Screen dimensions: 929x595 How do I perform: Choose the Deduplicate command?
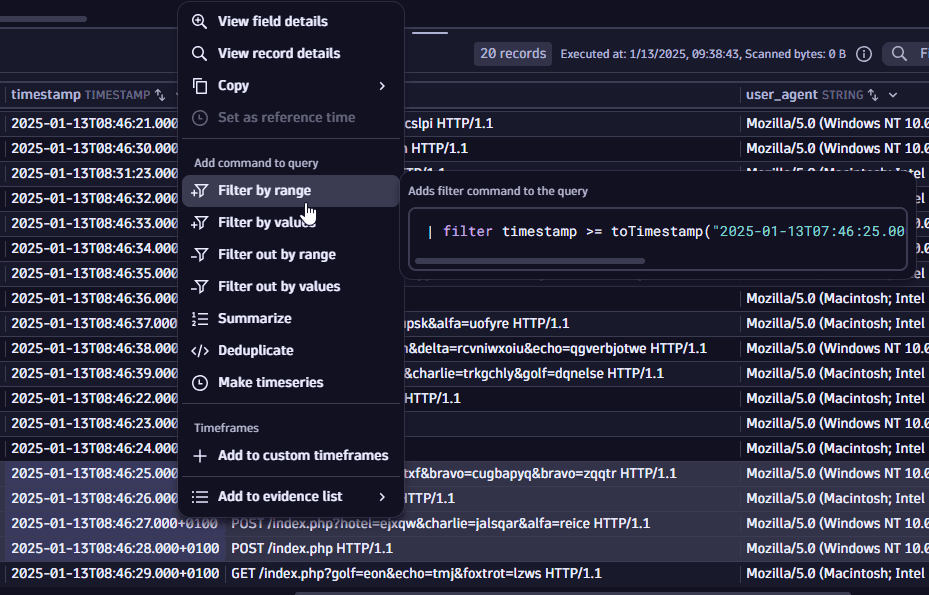(x=291, y=351)
